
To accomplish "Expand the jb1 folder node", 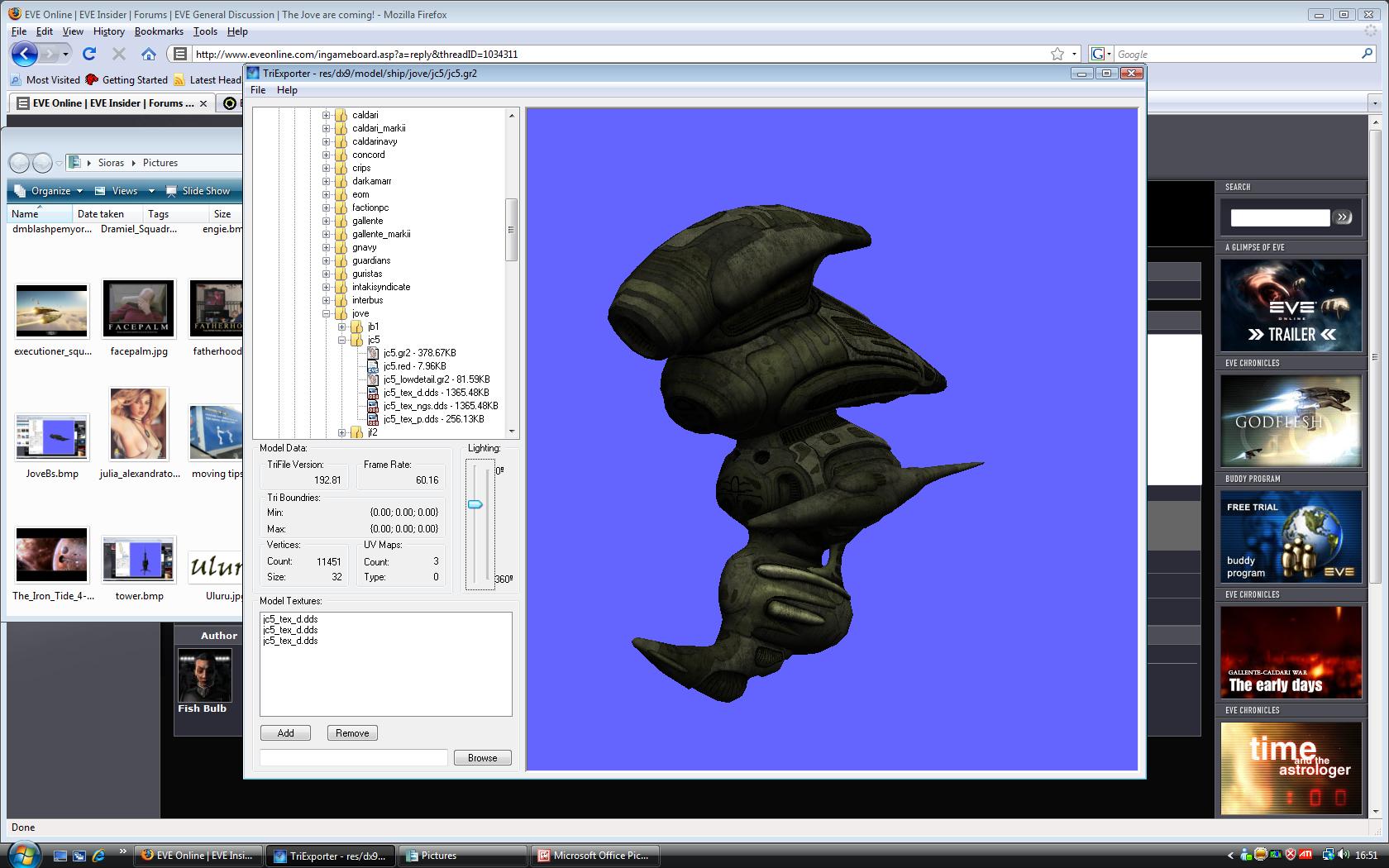I will 342,327.
